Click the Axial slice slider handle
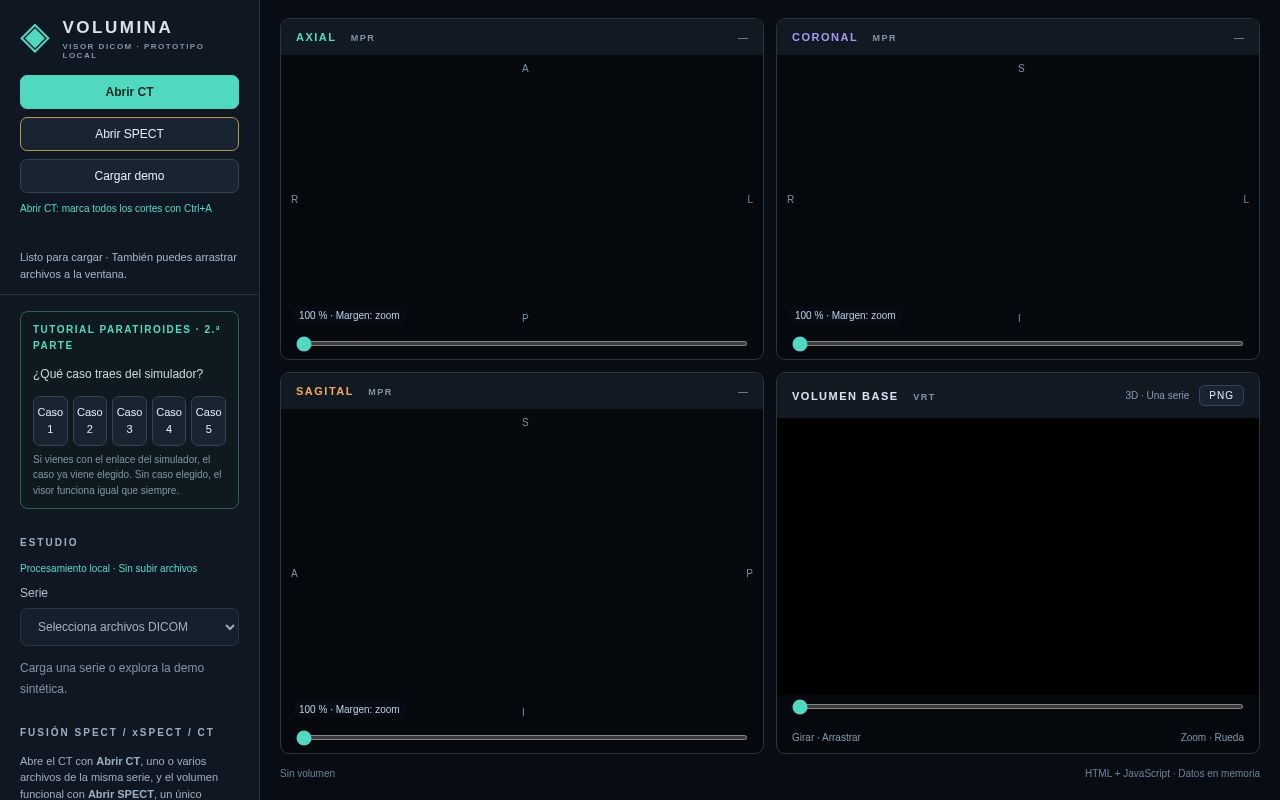Image resolution: width=1280 pixels, height=800 pixels. click(x=304, y=344)
